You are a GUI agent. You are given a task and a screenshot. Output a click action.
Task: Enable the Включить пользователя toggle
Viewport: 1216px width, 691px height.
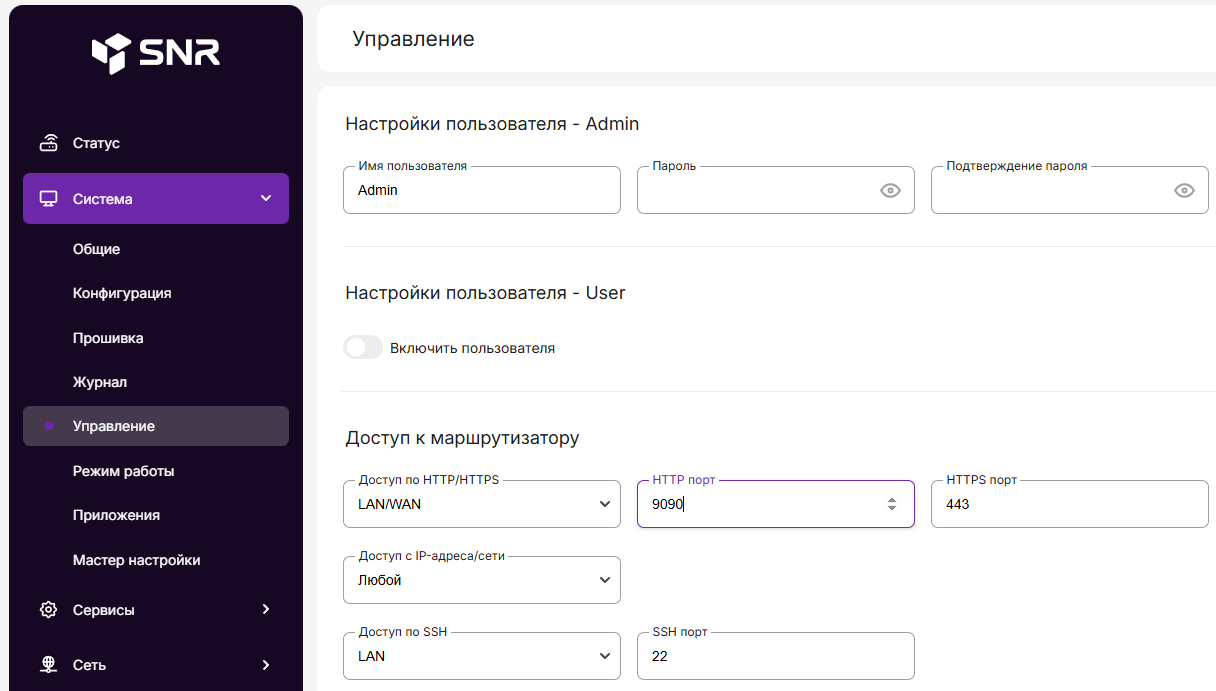pos(363,348)
